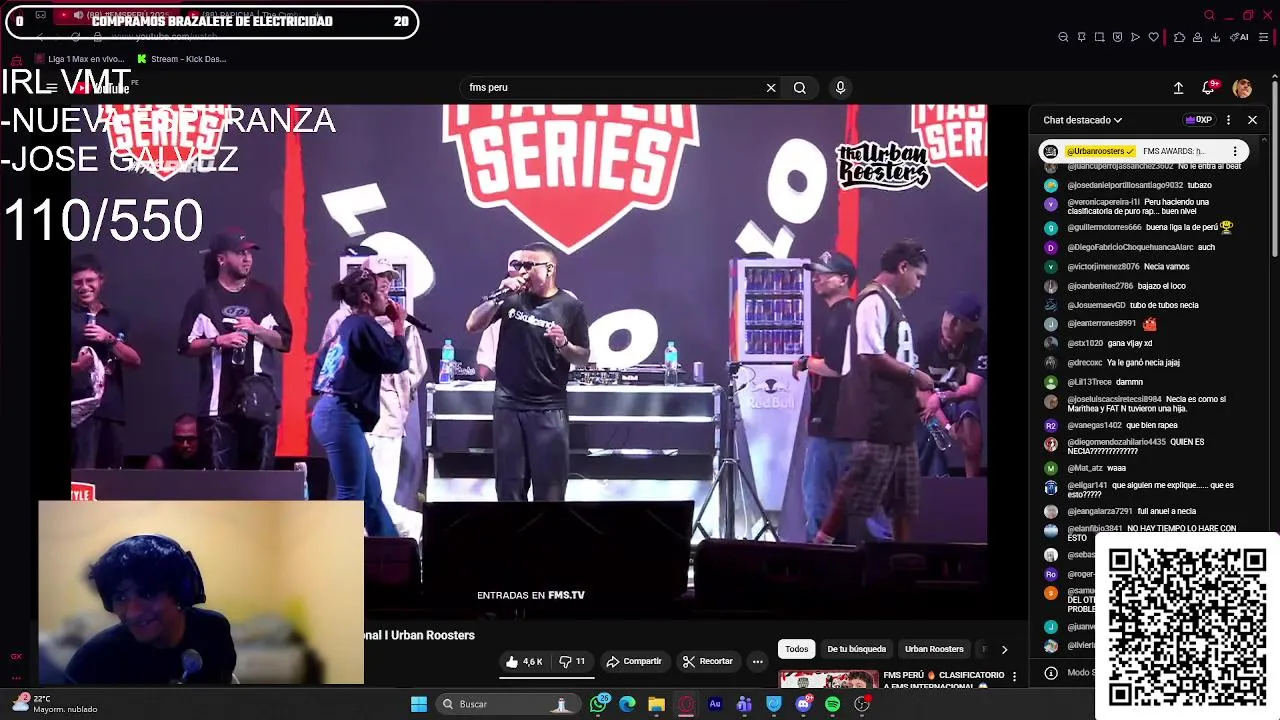Click the heart bookmark icon
Viewport: 1280px width, 720px height.
tap(1153, 37)
